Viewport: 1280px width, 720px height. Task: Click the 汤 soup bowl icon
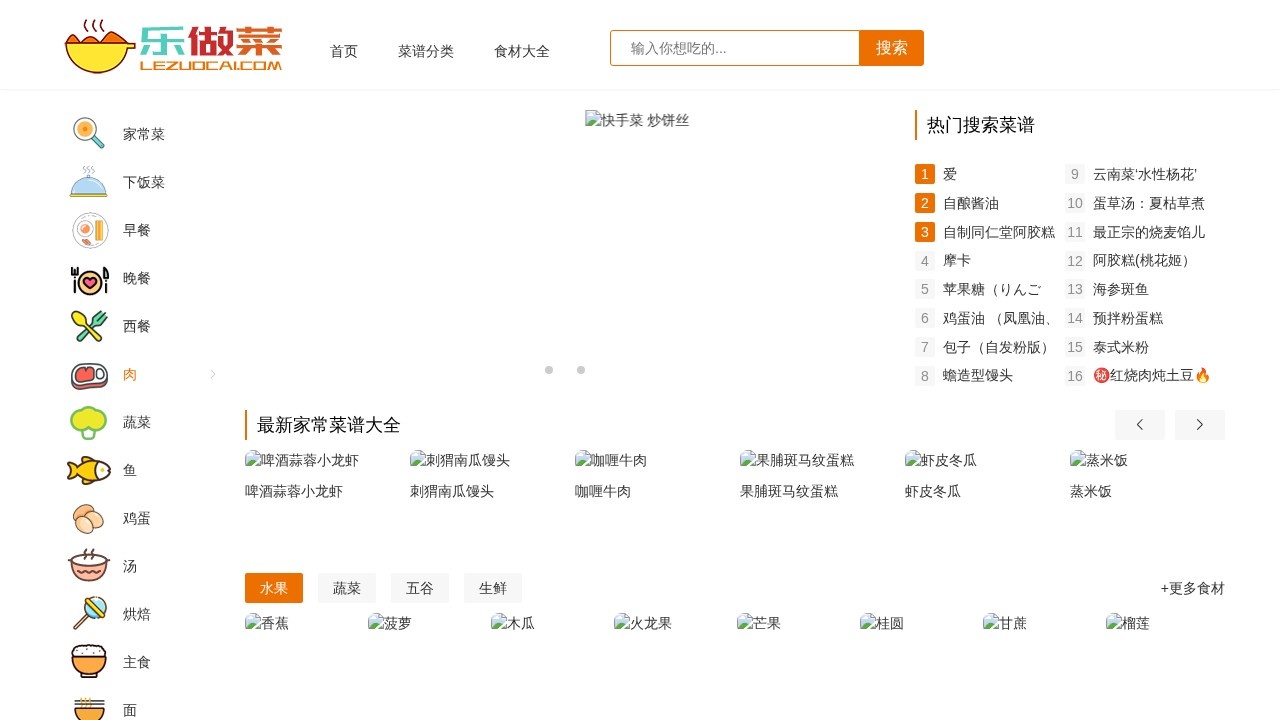(x=87, y=566)
